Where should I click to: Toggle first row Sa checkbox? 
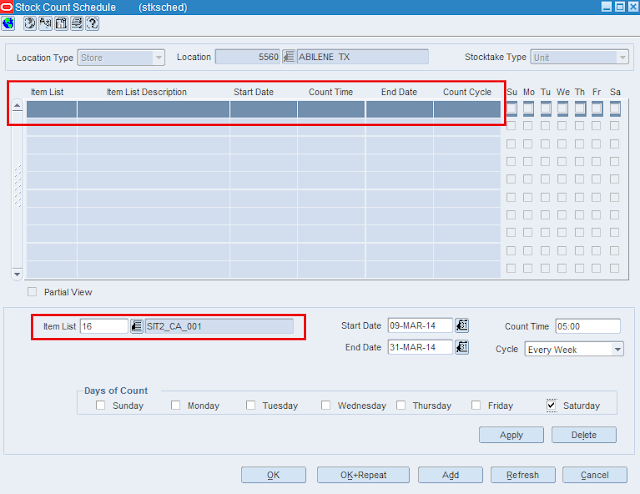coord(615,109)
